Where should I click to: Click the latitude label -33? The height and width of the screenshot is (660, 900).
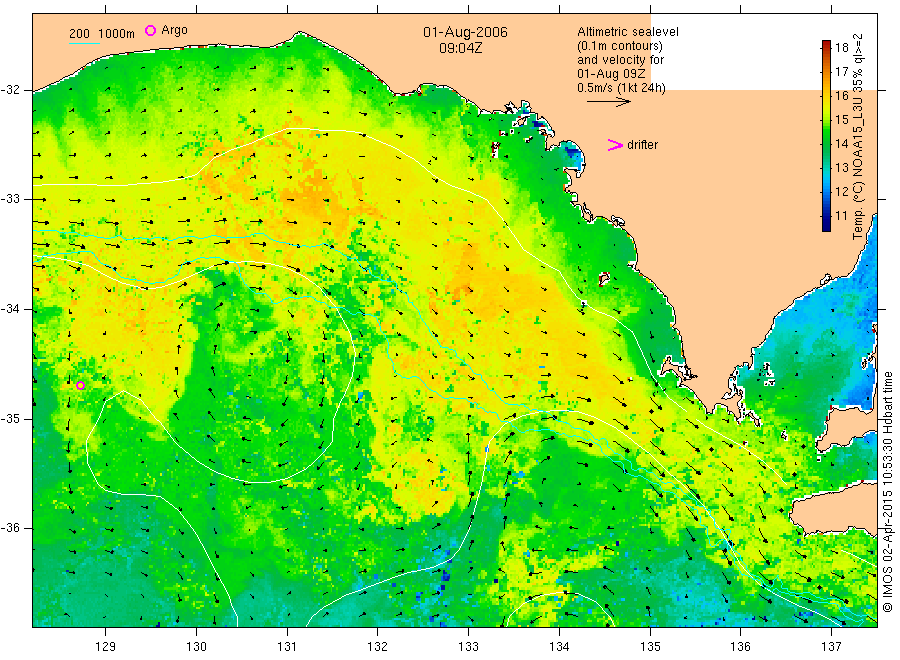(x=10, y=199)
